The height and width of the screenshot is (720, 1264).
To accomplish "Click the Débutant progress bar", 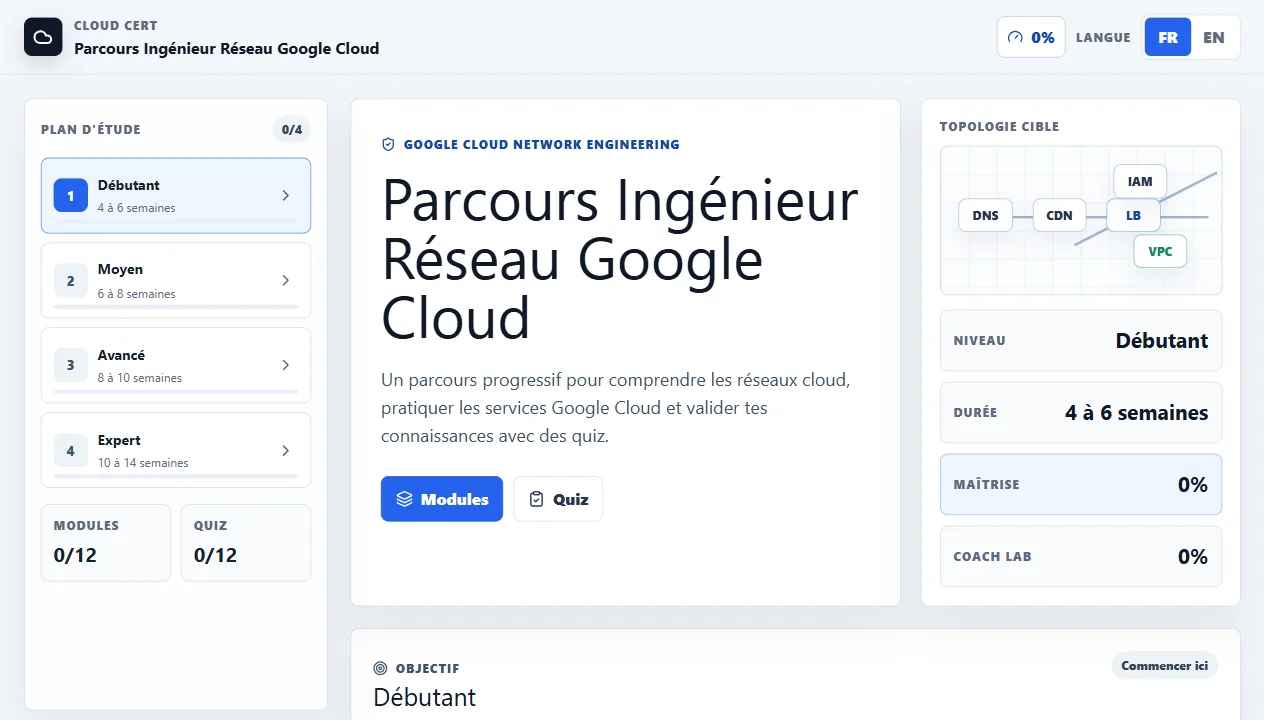I will click(176, 221).
